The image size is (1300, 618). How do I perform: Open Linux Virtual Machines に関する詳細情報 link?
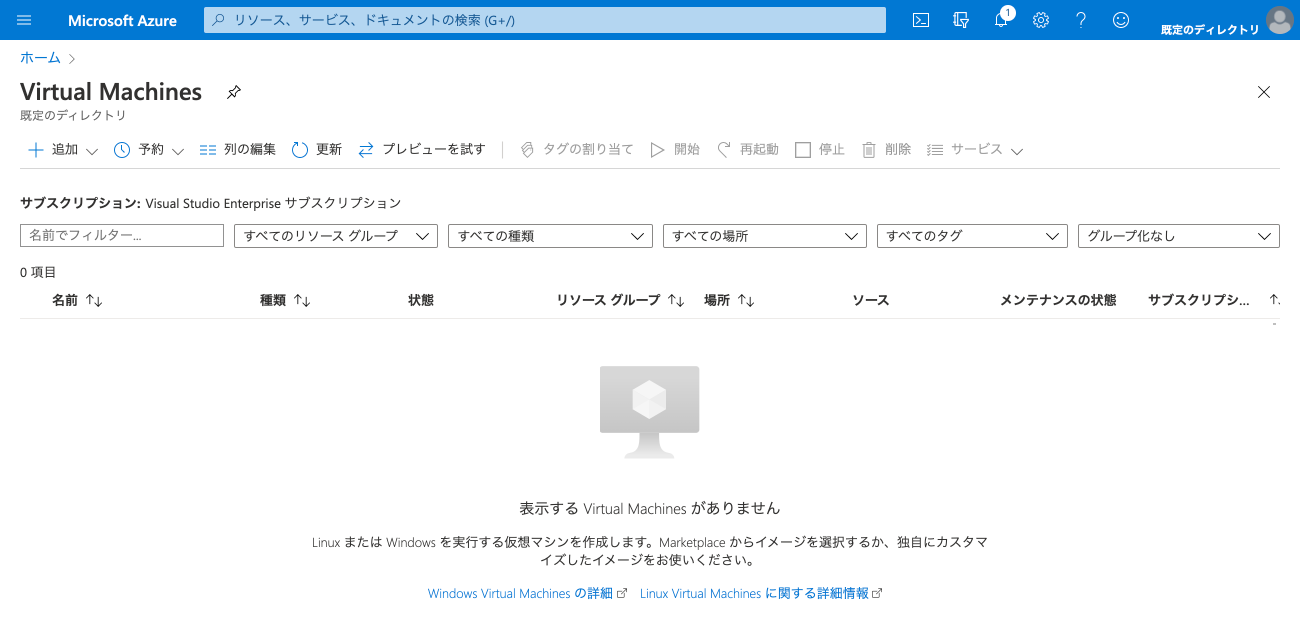click(x=761, y=593)
